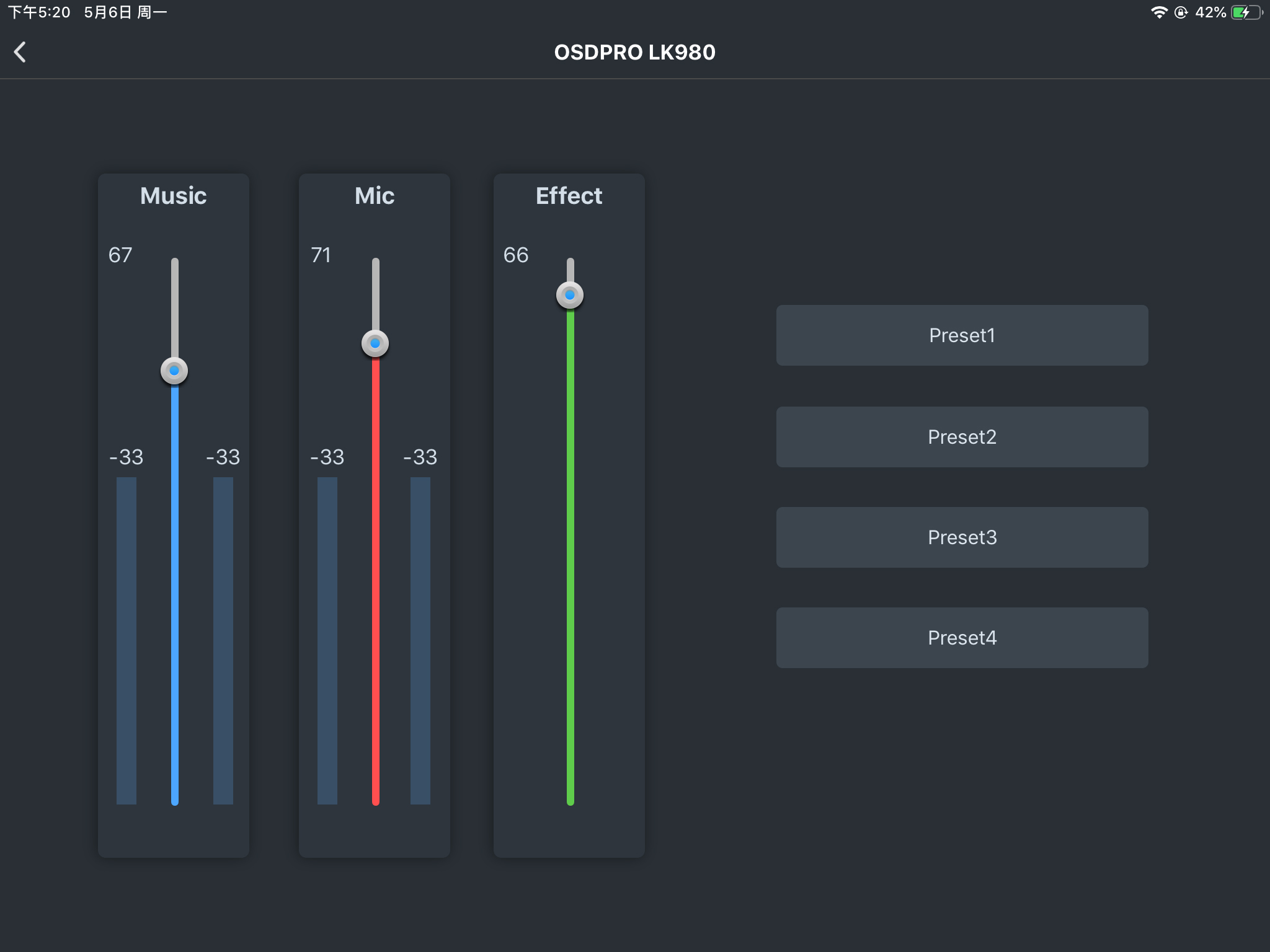Click the Music volume slider knob
The image size is (1270, 952).
click(174, 371)
